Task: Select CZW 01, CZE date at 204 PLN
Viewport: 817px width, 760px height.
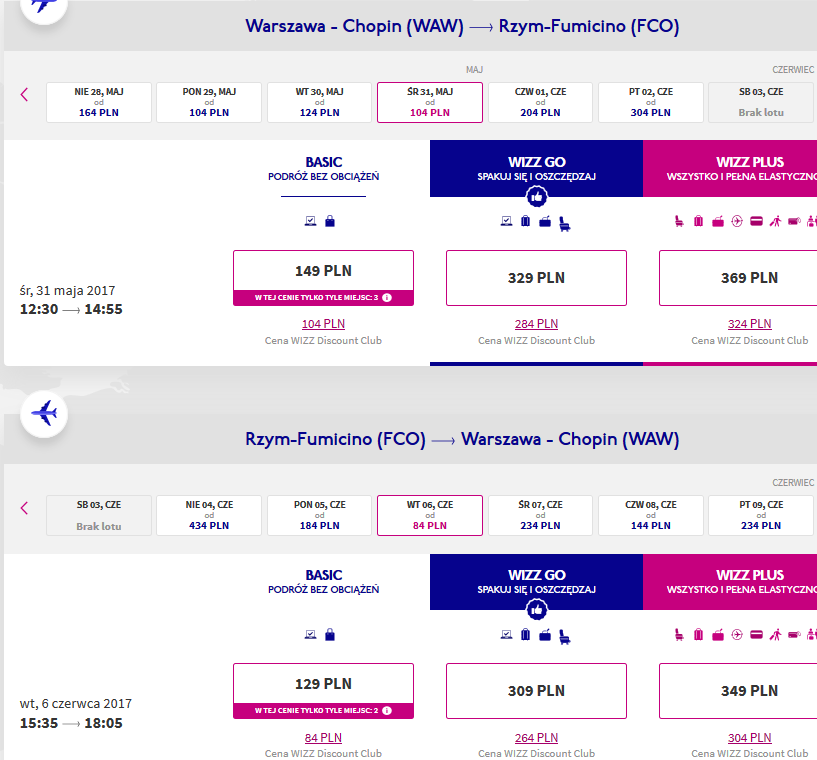Action: (540, 102)
